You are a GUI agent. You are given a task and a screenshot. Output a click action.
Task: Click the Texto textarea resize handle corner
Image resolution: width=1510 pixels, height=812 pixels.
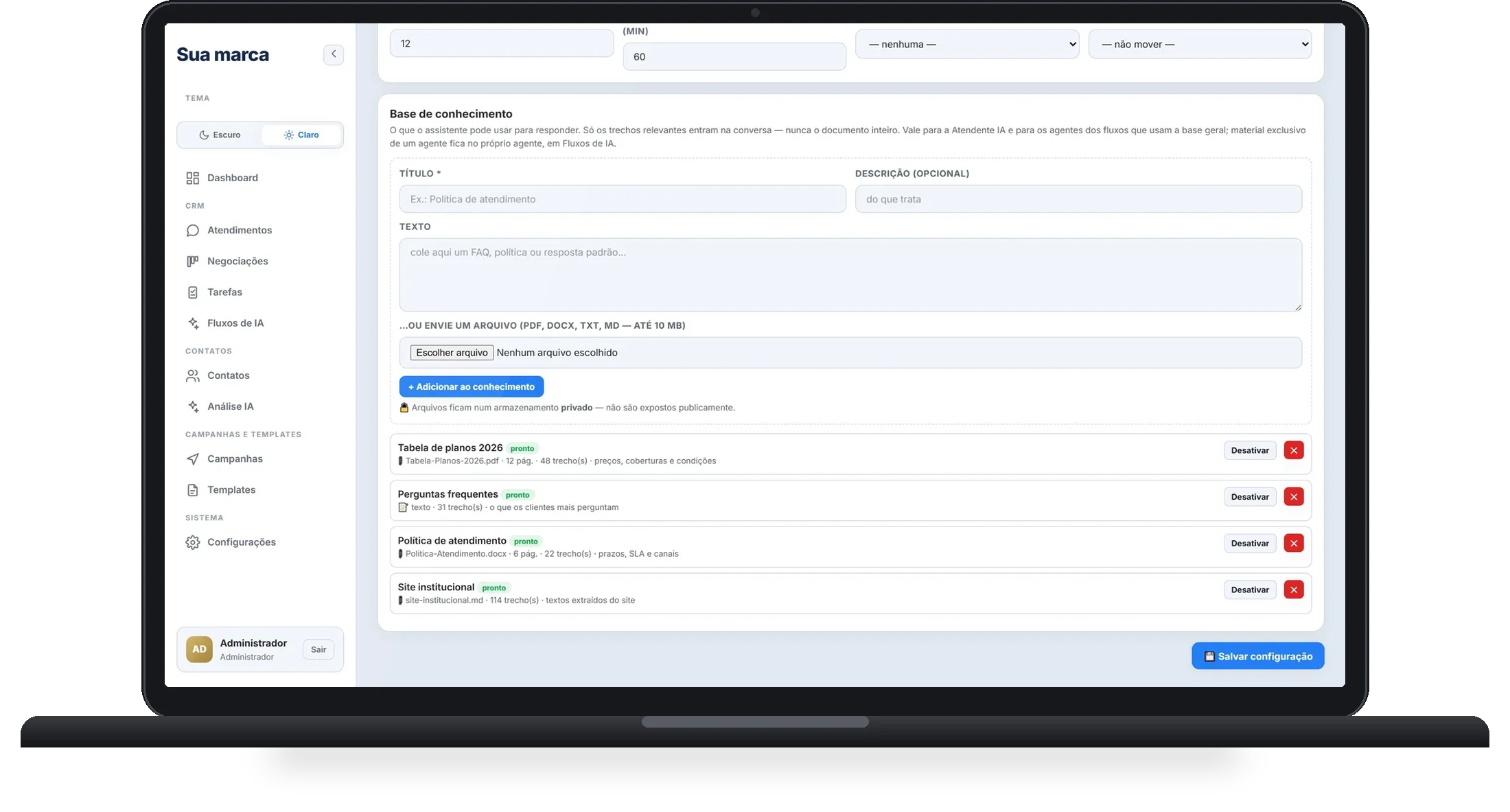(1298, 308)
